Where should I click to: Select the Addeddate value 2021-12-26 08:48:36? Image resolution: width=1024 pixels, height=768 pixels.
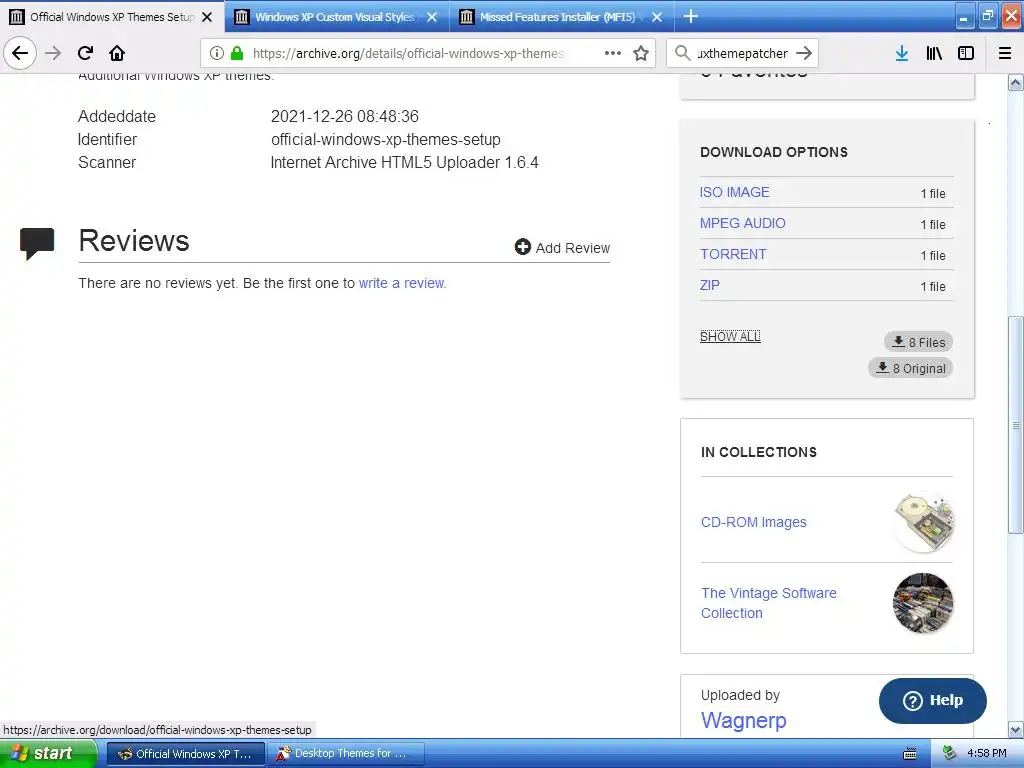pos(345,116)
